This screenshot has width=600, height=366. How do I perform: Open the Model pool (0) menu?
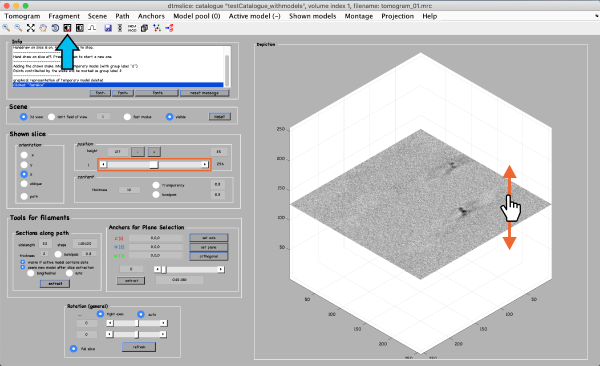(x=197, y=16)
